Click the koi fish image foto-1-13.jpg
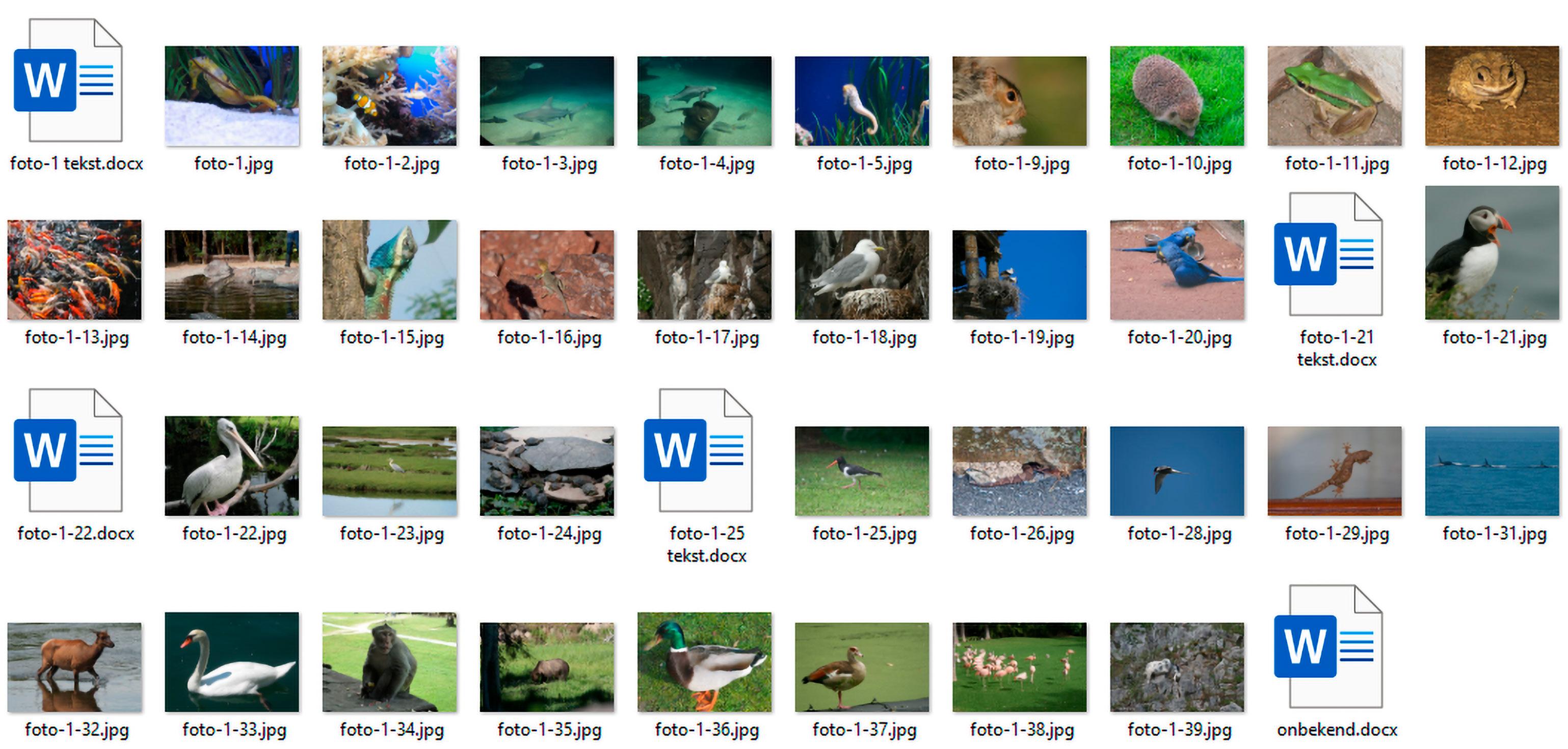This screenshot has width=1568, height=749. point(74,270)
